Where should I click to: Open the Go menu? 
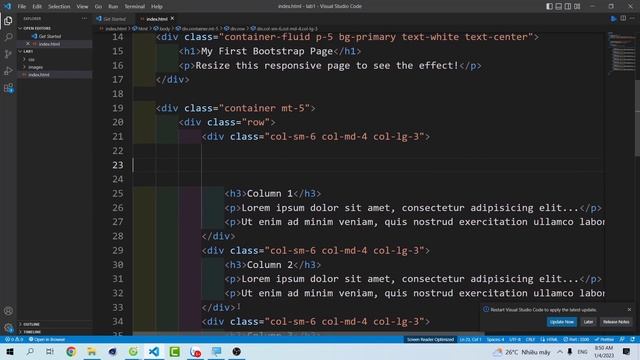pyautogui.click(x=98, y=7)
